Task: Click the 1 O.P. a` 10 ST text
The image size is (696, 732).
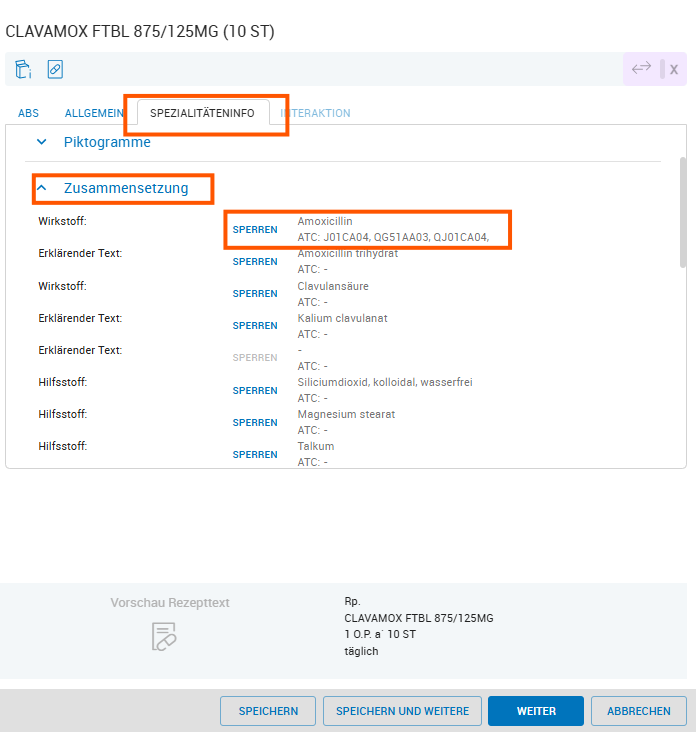Action: tap(380, 634)
